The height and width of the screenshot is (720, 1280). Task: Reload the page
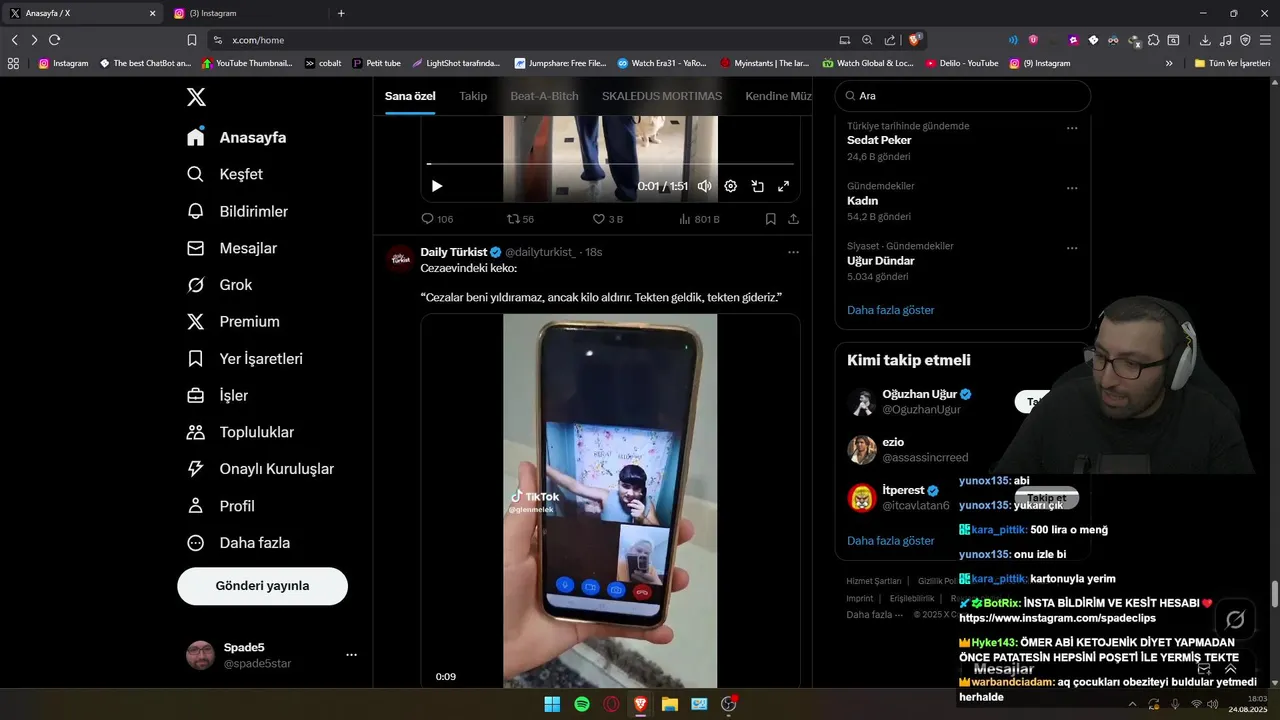(x=54, y=40)
